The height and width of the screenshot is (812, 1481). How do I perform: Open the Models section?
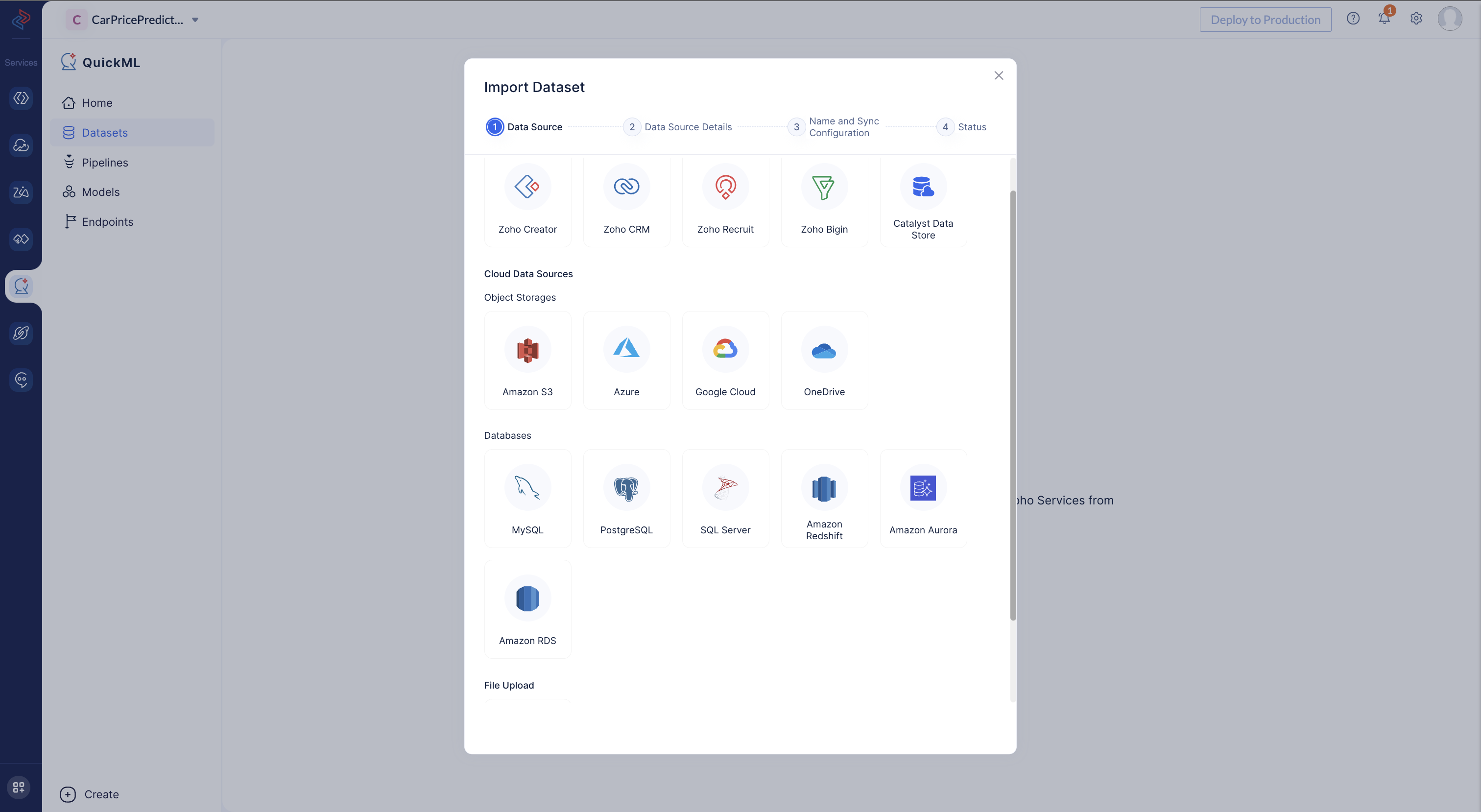[x=132, y=192]
